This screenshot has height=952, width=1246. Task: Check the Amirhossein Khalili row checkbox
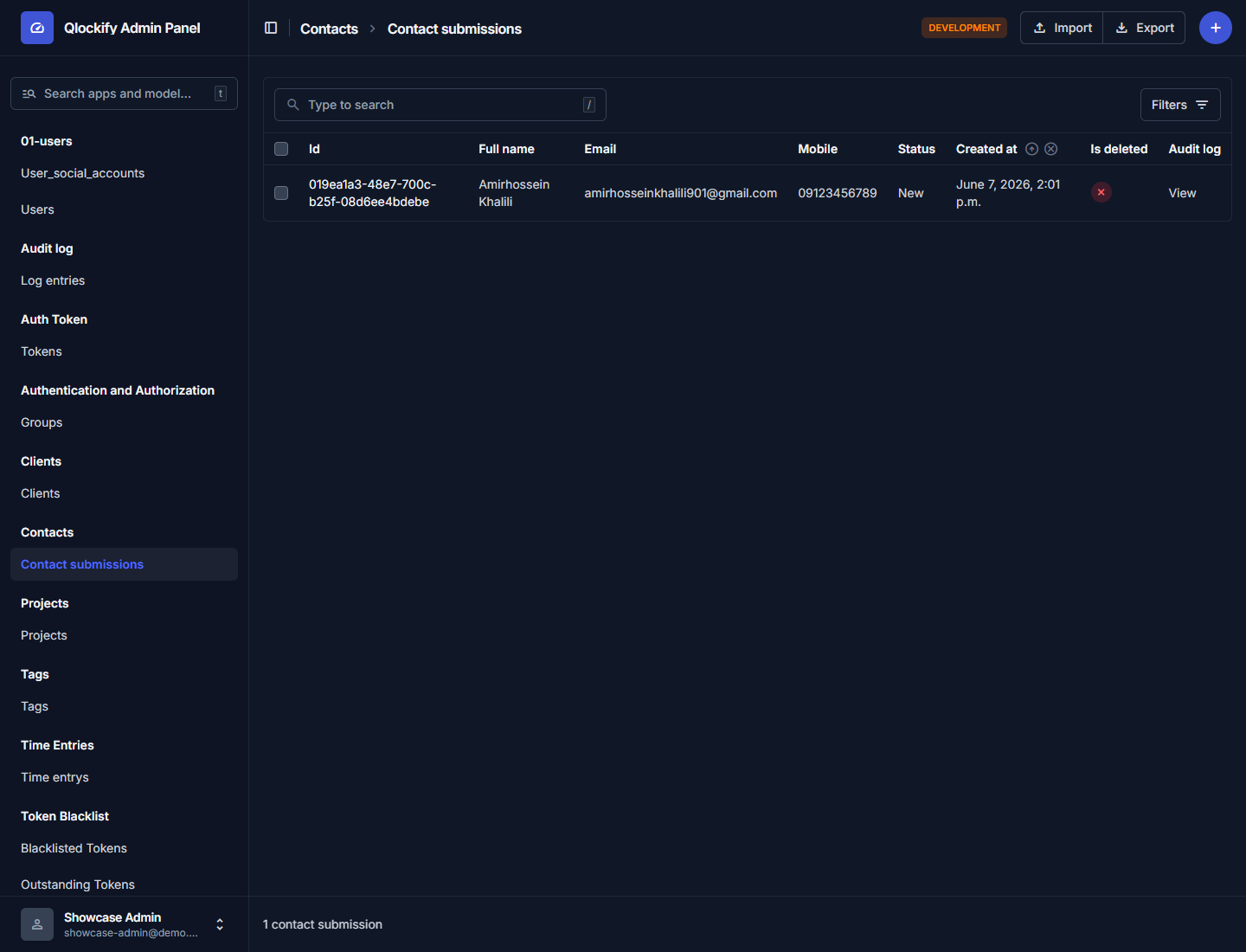pos(281,193)
